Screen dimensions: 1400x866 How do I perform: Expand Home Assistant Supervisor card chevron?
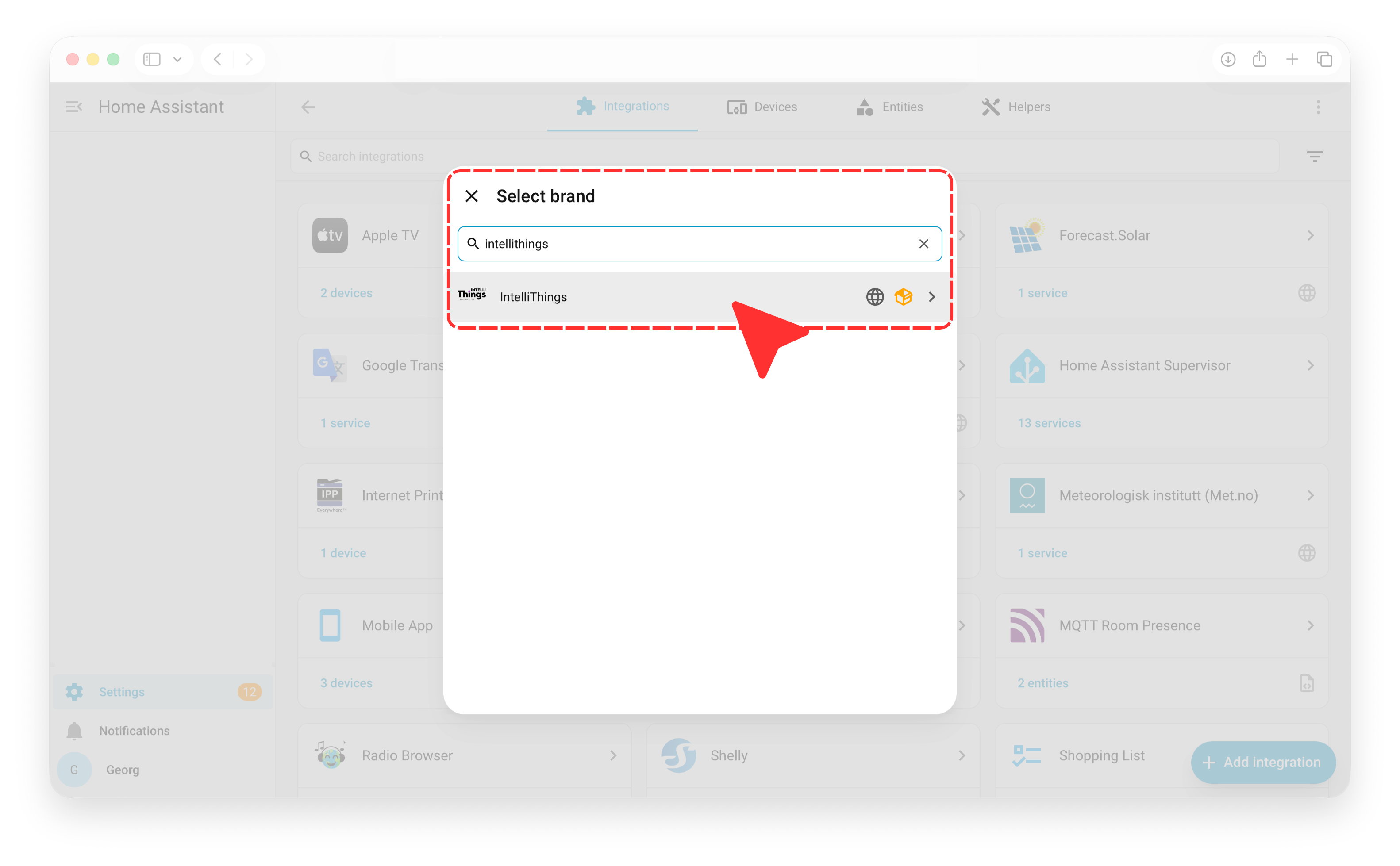click(1310, 365)
